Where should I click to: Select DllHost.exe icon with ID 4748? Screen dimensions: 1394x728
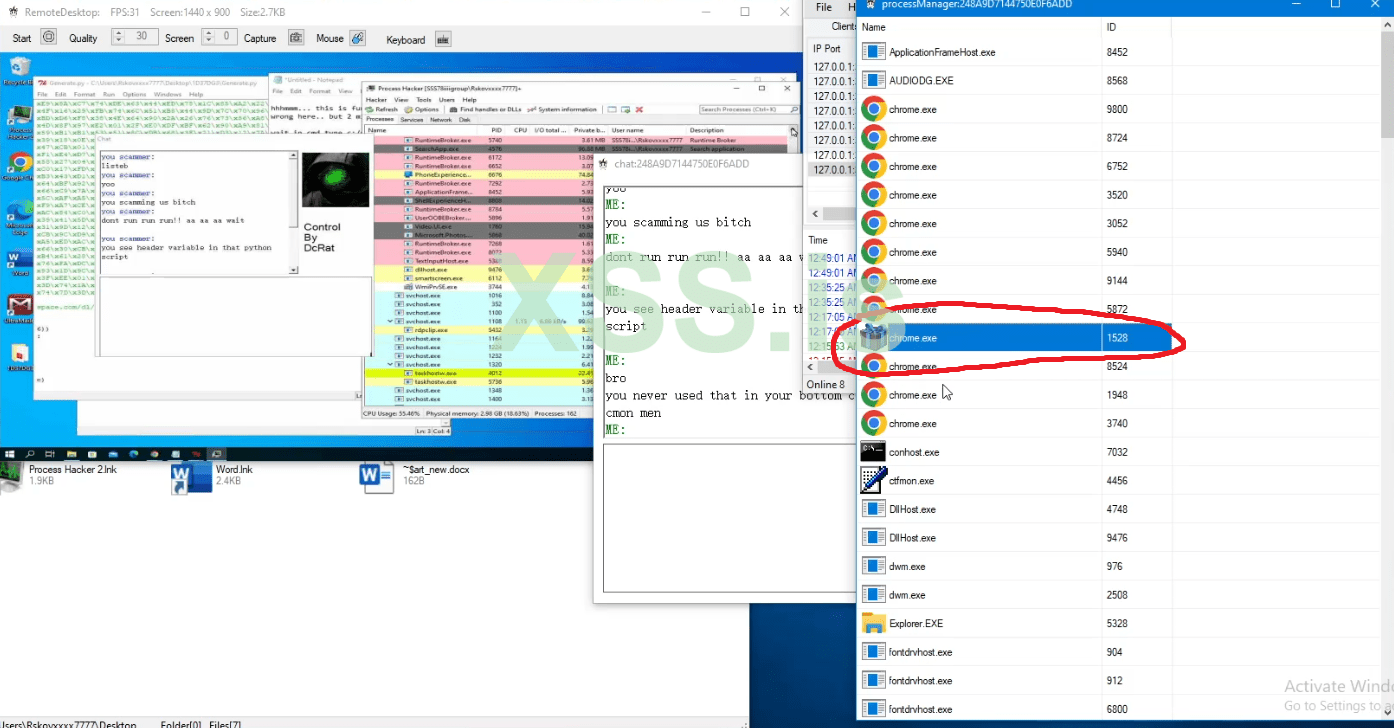point(874,509)
